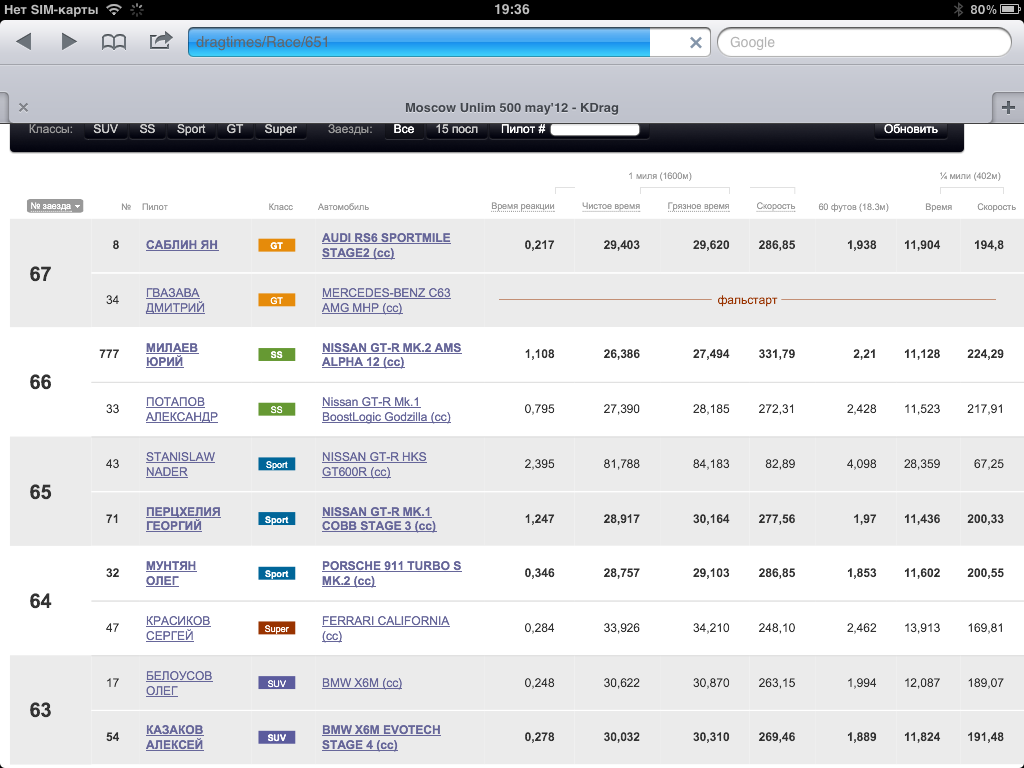Tap Bluetooth icon in status bar
The width and height of the screenshot is (1024, 768).
click(x=958, y=9)
